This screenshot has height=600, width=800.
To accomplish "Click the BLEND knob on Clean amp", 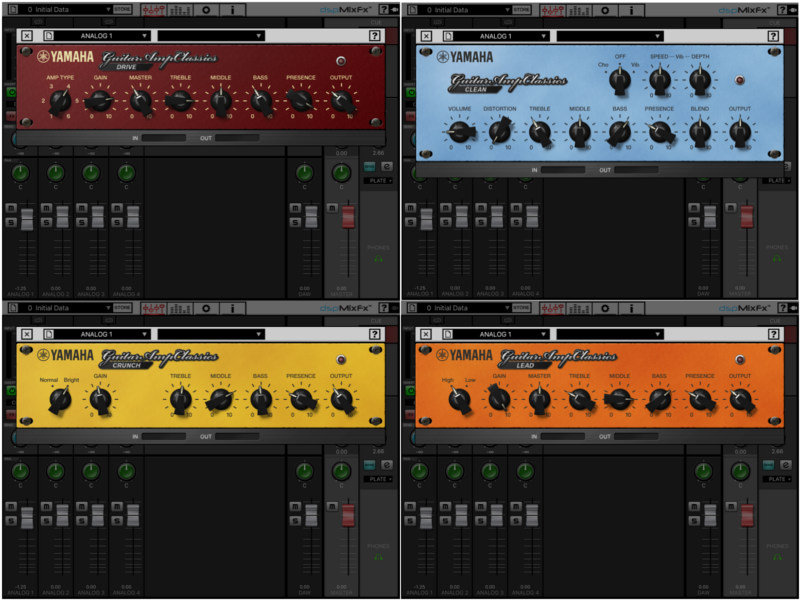I will (x=699, y=132).
